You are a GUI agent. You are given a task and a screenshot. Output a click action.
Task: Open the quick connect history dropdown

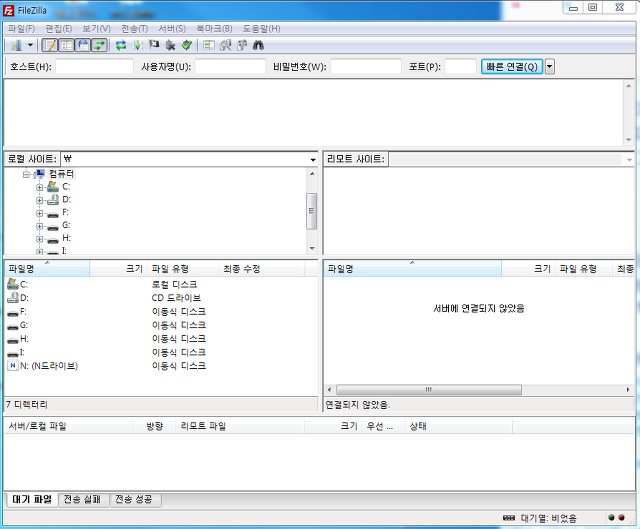(550, 67)
